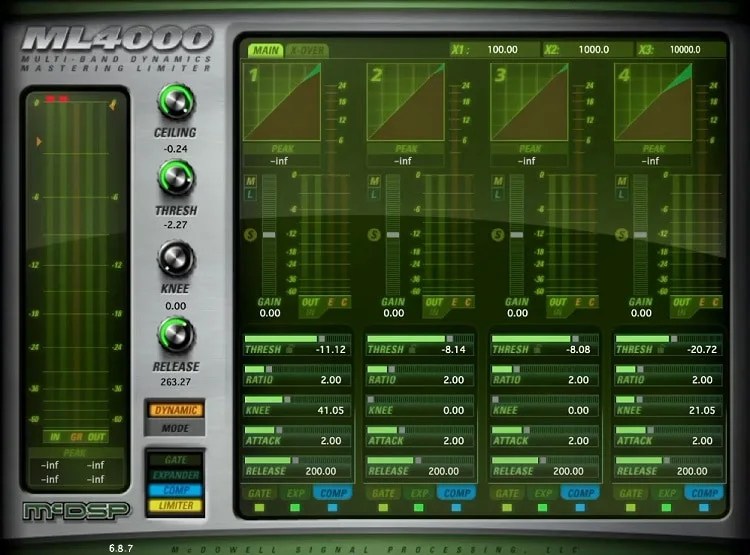Screen dimensions: 750x555
Task: Select band 2 COMP tab
Action: [x=457, y=493]
